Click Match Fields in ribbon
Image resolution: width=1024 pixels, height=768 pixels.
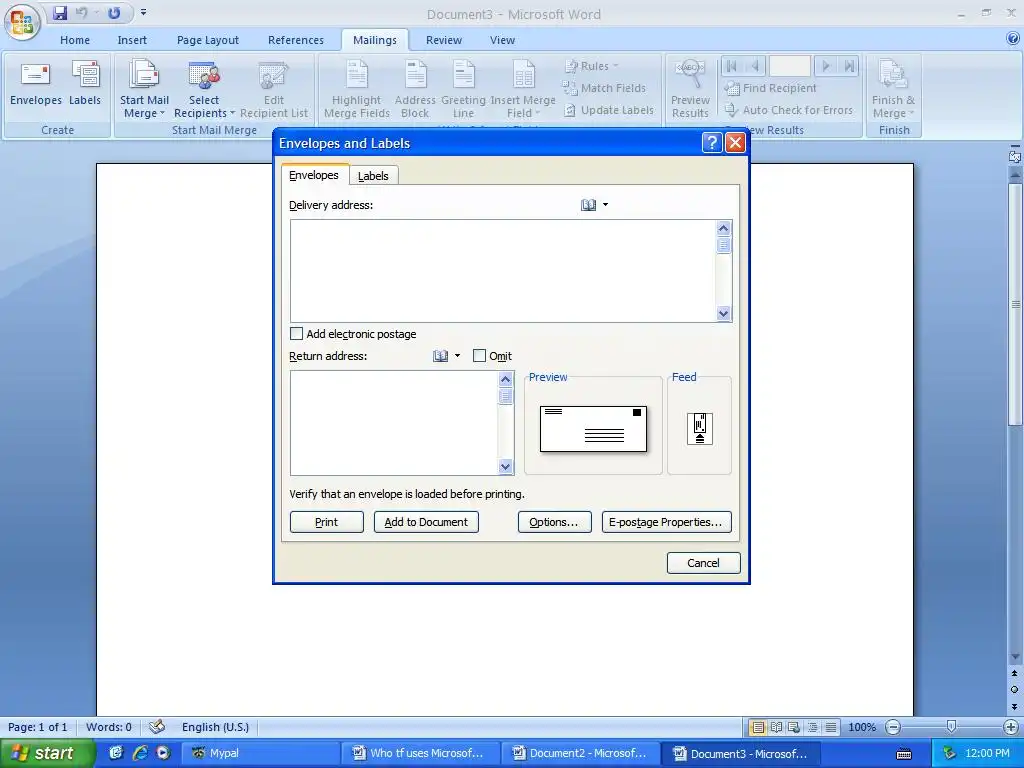click(x=604, y=88)
